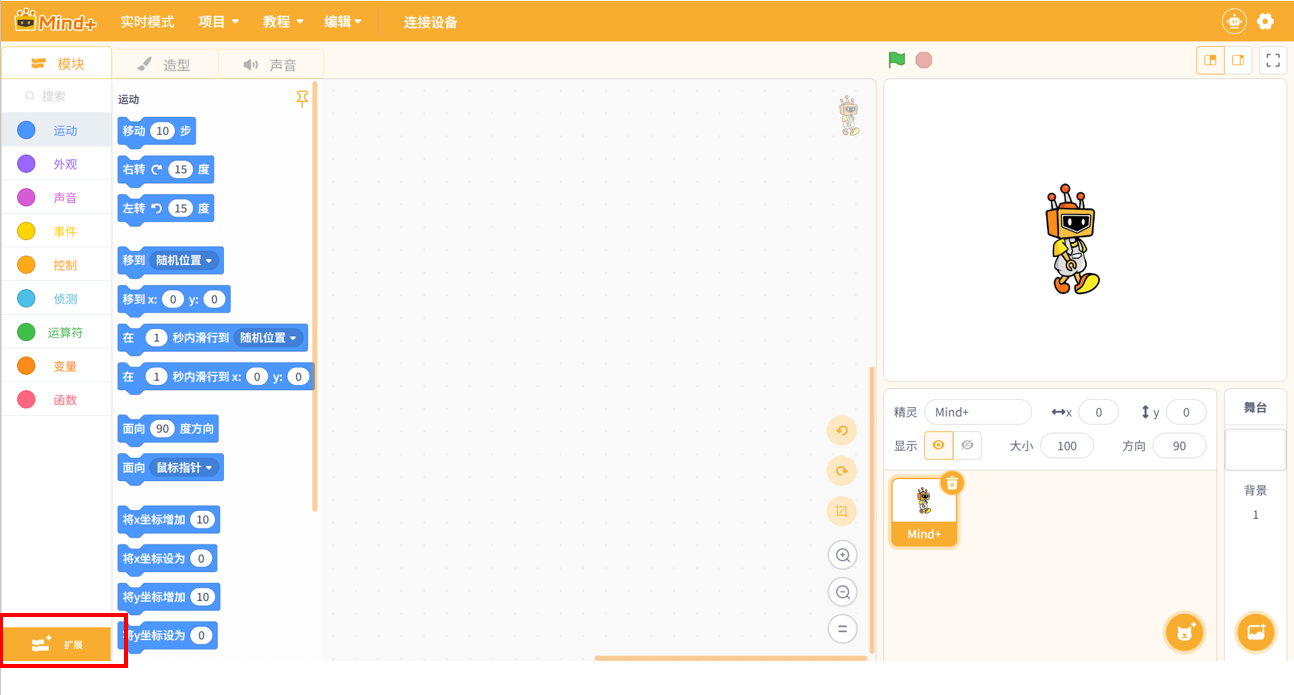Zoom out on the script workspace
Screen dimensions: 1294x695
[x=842, y=592]
